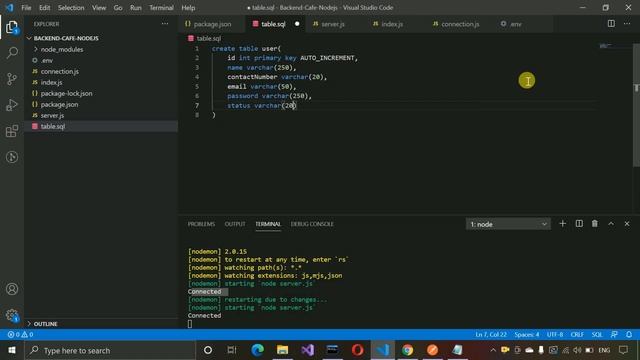Viewport: 640px width, 360px height.
Task: Switch to connection.js editor tab
Action: (x=460, y=24)
